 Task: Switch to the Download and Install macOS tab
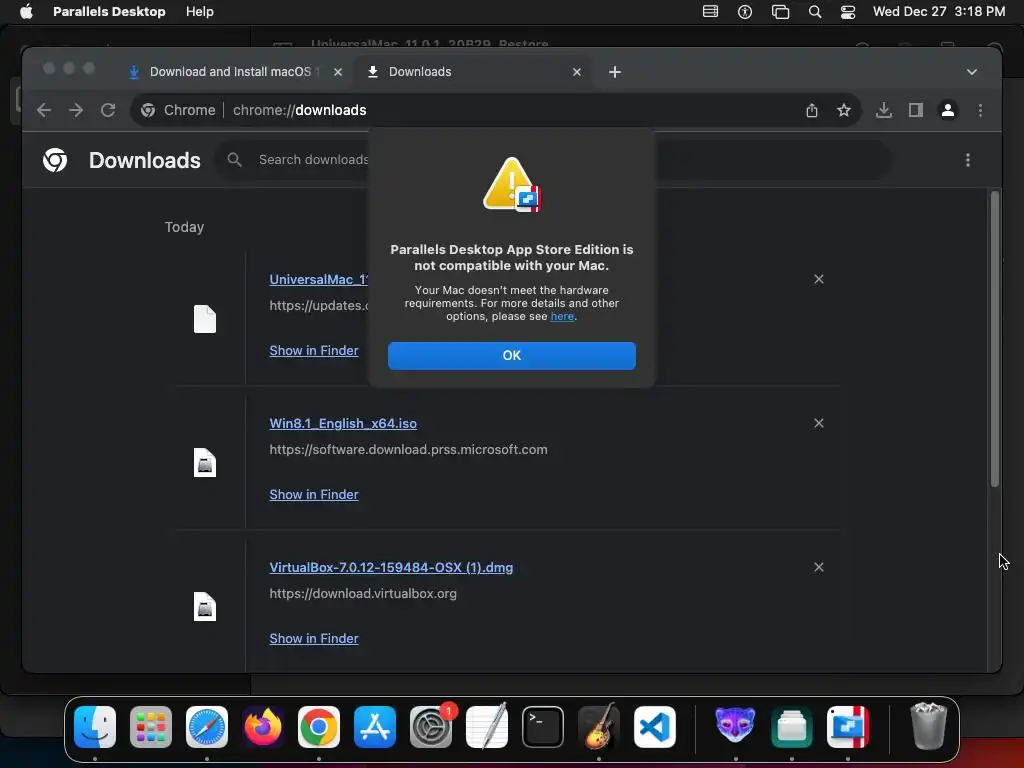235,71
